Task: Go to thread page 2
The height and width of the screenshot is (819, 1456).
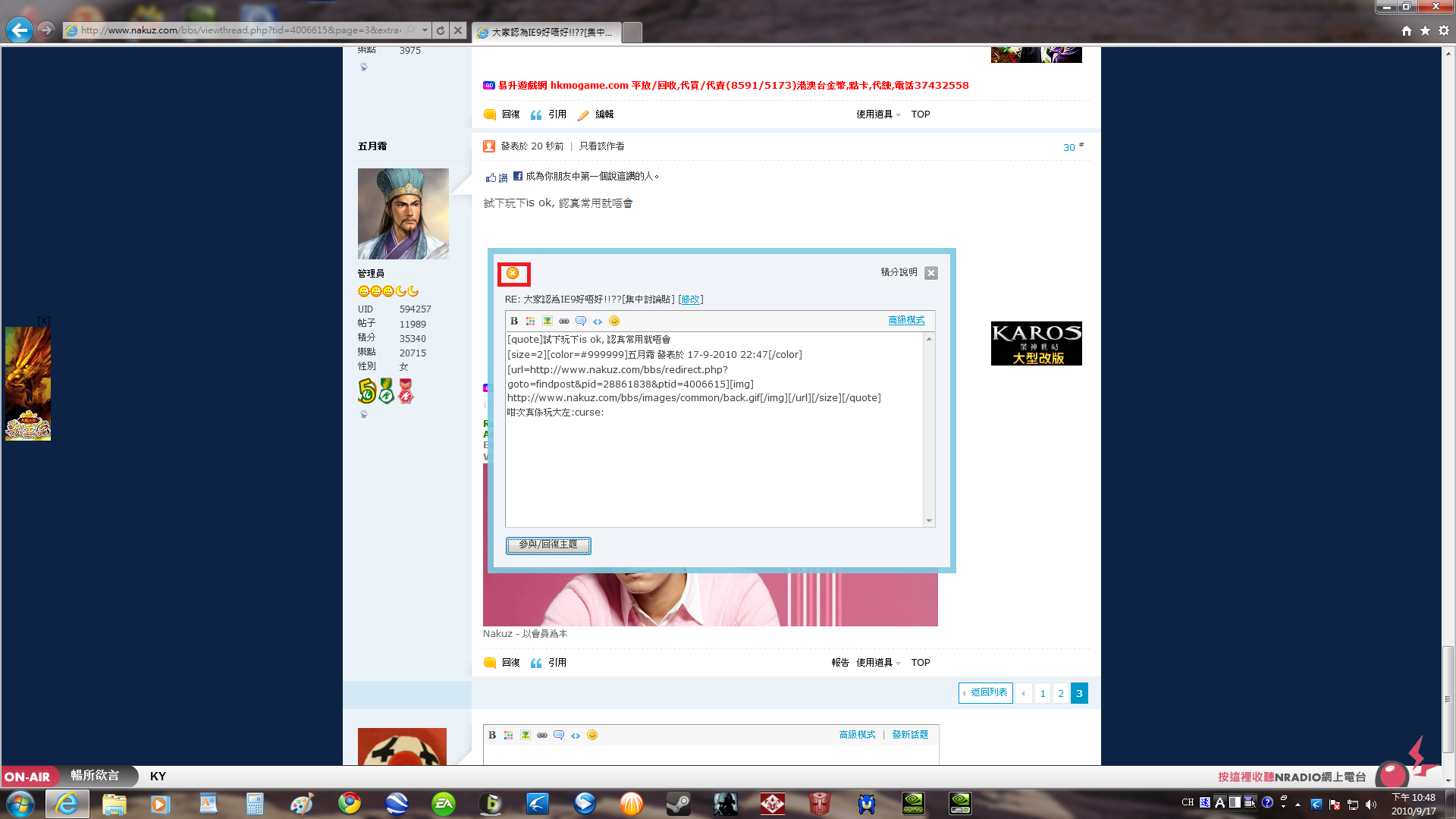Action: [1061, 693]
